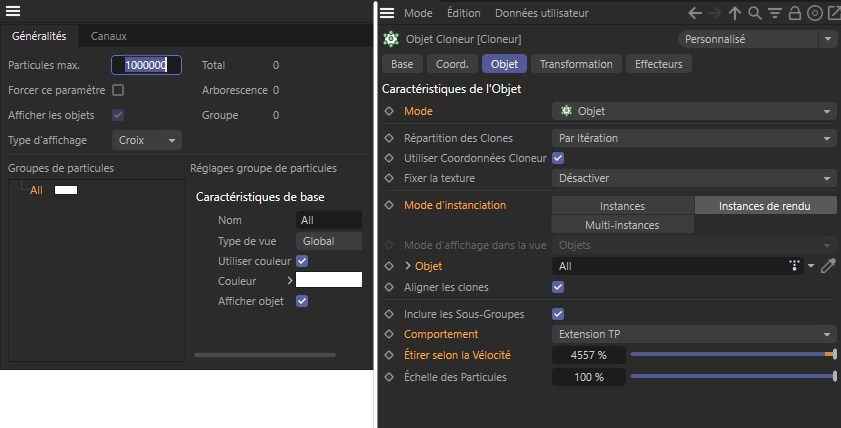Open the Effecteurs tab

(x=659, y=64)
